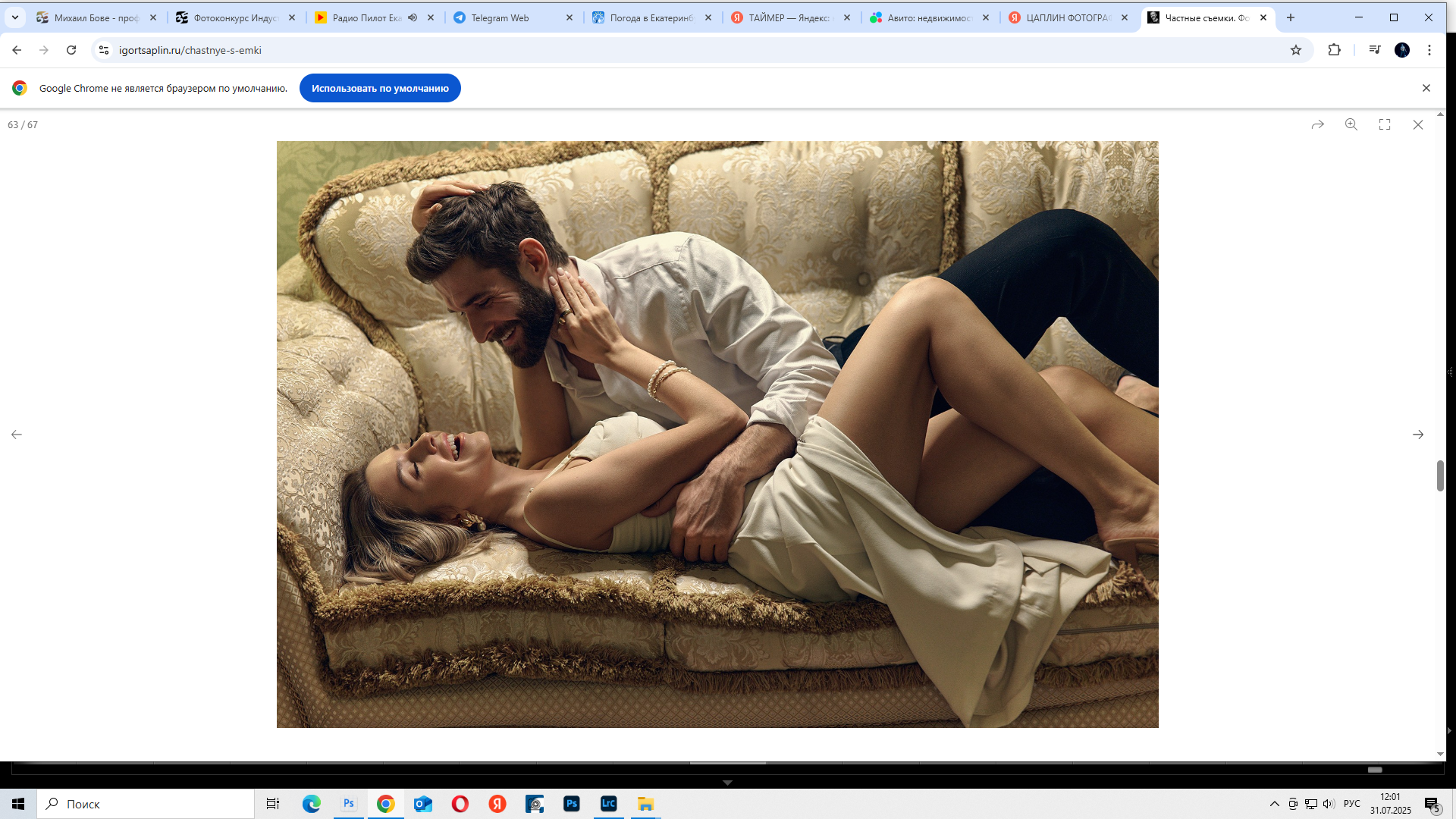Screen dimensions: 1456x819
Task: Reload the current page
Action: click(x=71, y=50)
